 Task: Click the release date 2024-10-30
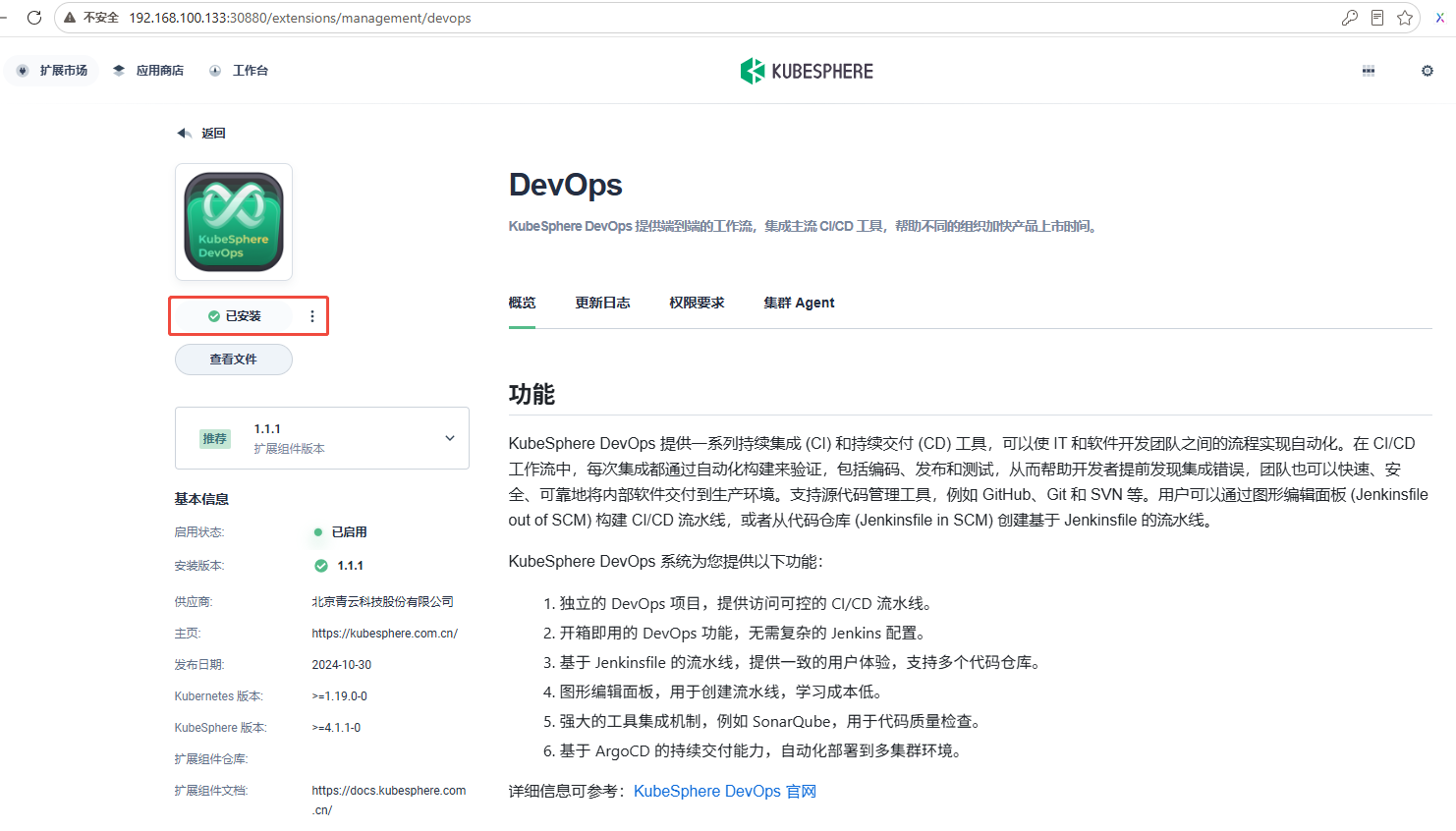[x=342, y=665]
